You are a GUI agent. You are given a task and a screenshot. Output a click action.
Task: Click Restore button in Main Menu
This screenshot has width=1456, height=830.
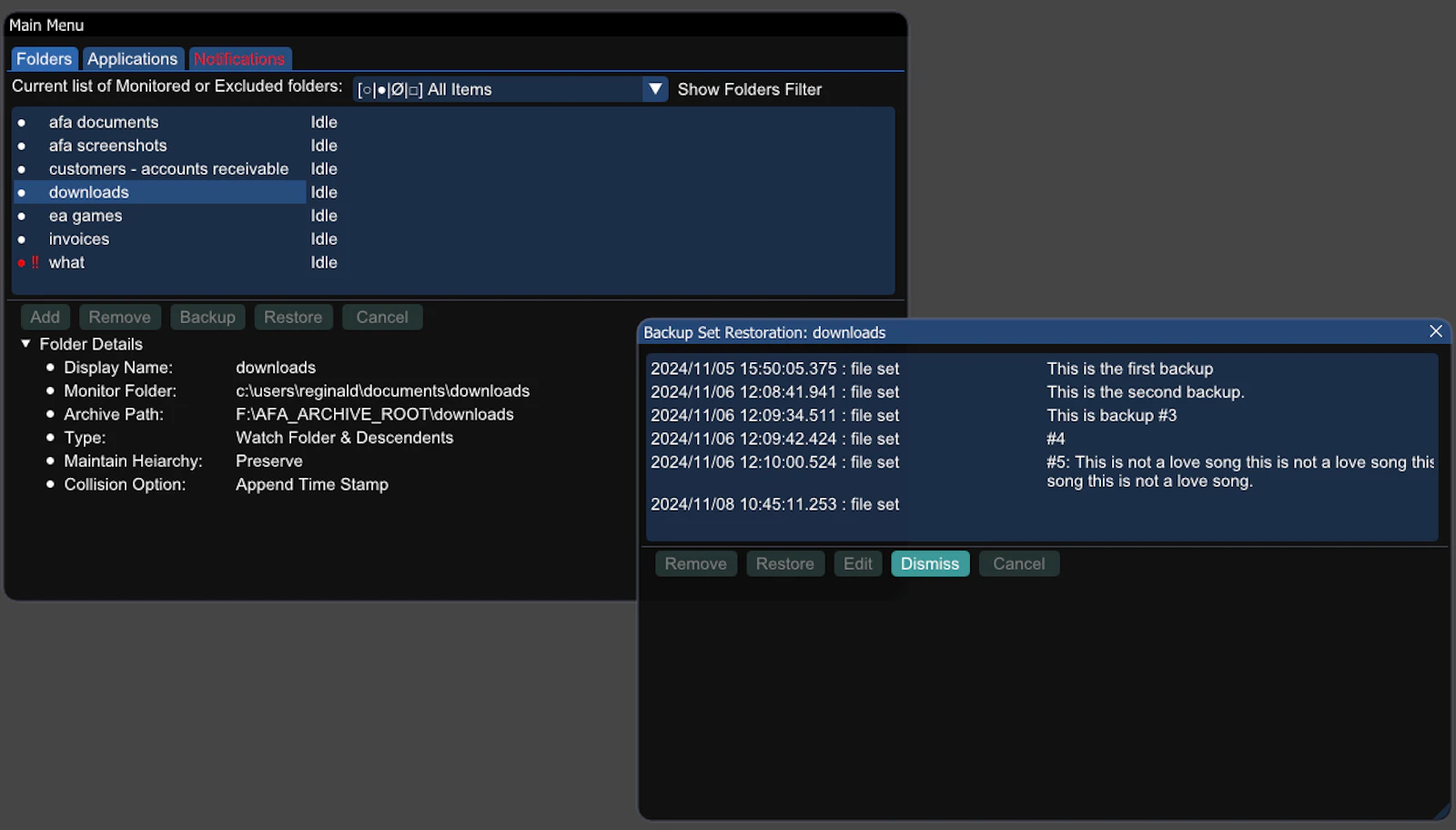click(x=293, y=317)
